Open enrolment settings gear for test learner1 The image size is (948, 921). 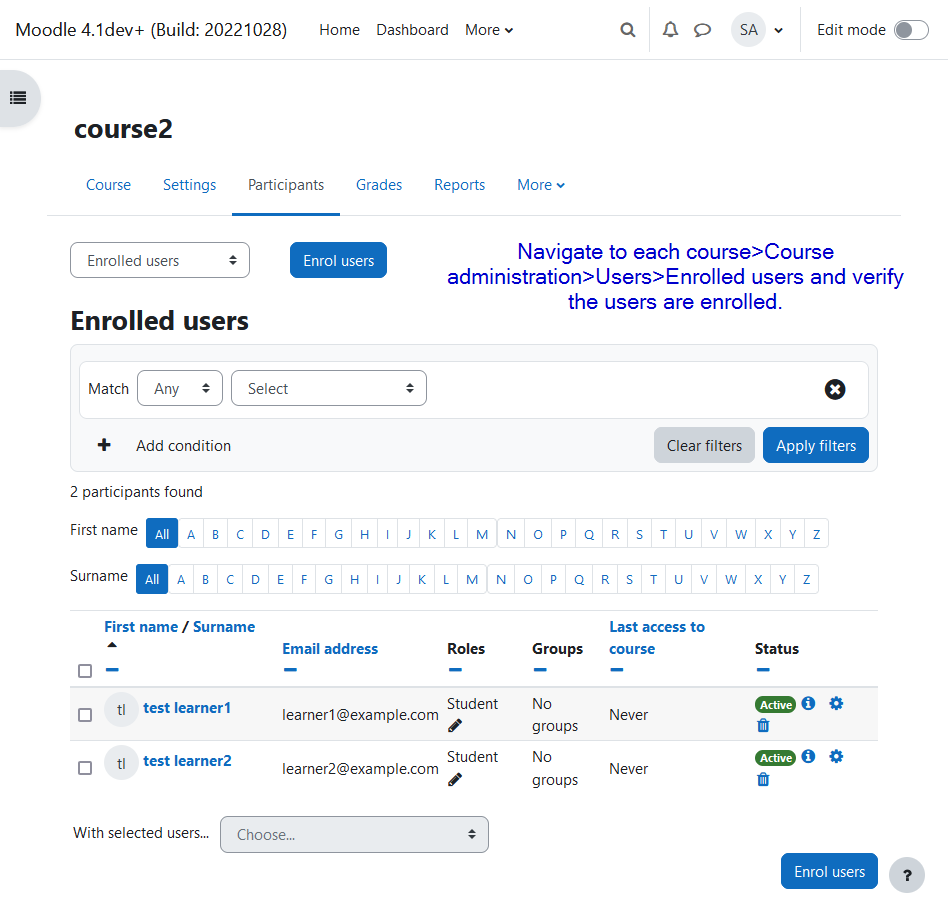click(x=836, y=703)
